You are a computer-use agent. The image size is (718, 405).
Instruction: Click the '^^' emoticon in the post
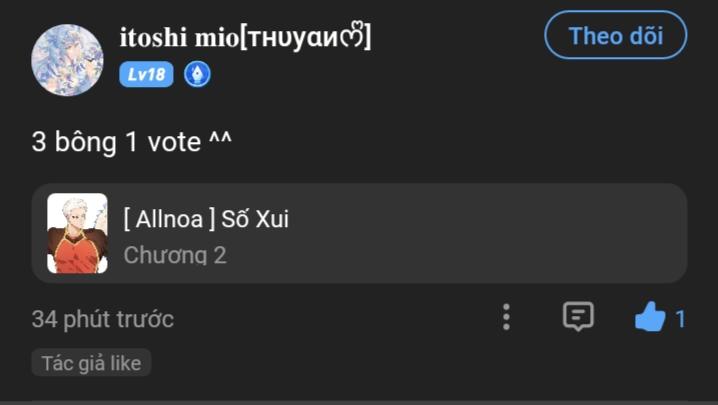pos(220,142)
